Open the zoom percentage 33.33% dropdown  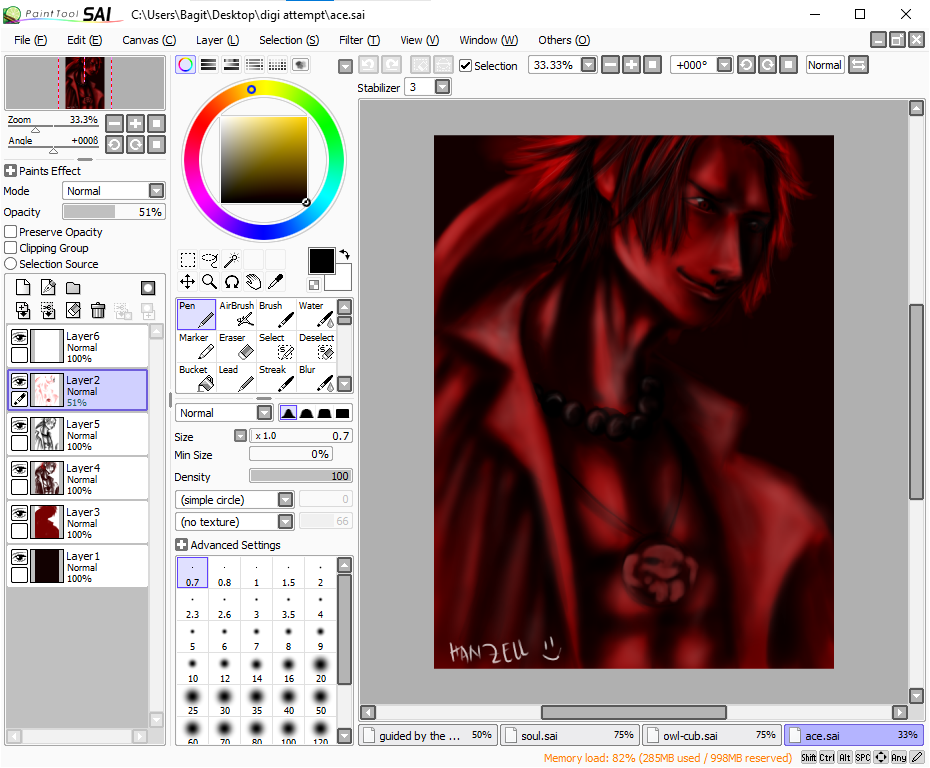[x=588, y=65]
